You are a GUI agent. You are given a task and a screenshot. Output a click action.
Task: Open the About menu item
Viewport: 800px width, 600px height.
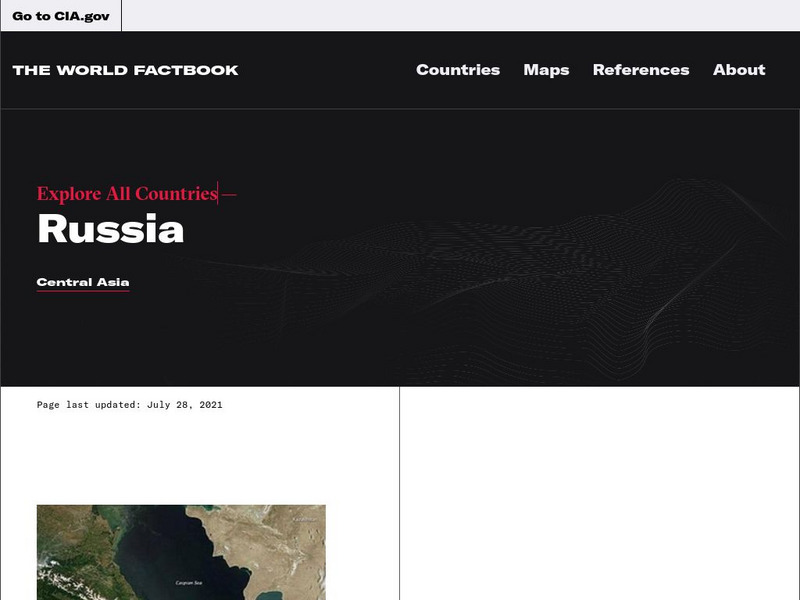point(739,70)
